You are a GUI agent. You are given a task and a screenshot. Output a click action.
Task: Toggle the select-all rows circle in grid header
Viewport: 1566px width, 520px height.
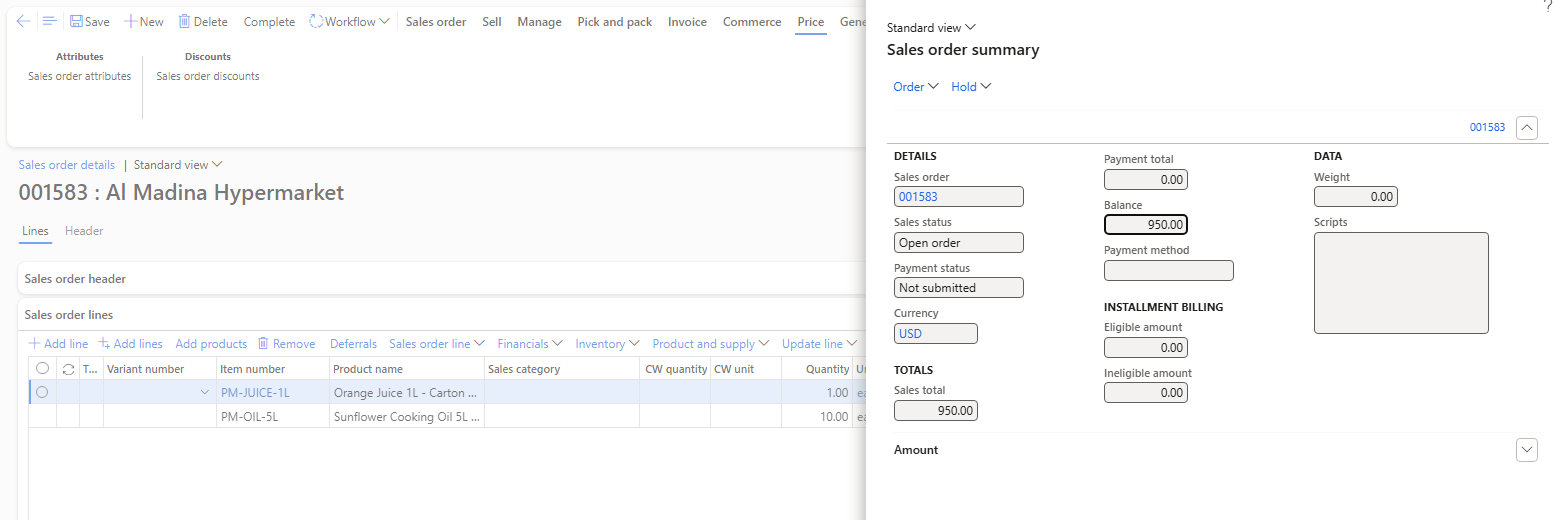point(42,368)
